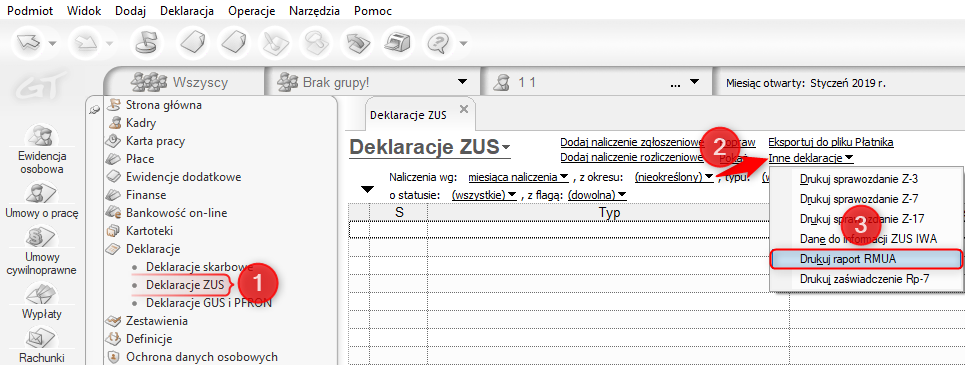
Task: Open Umowy o pracę sidebar icon
Action: pos(42,193)
